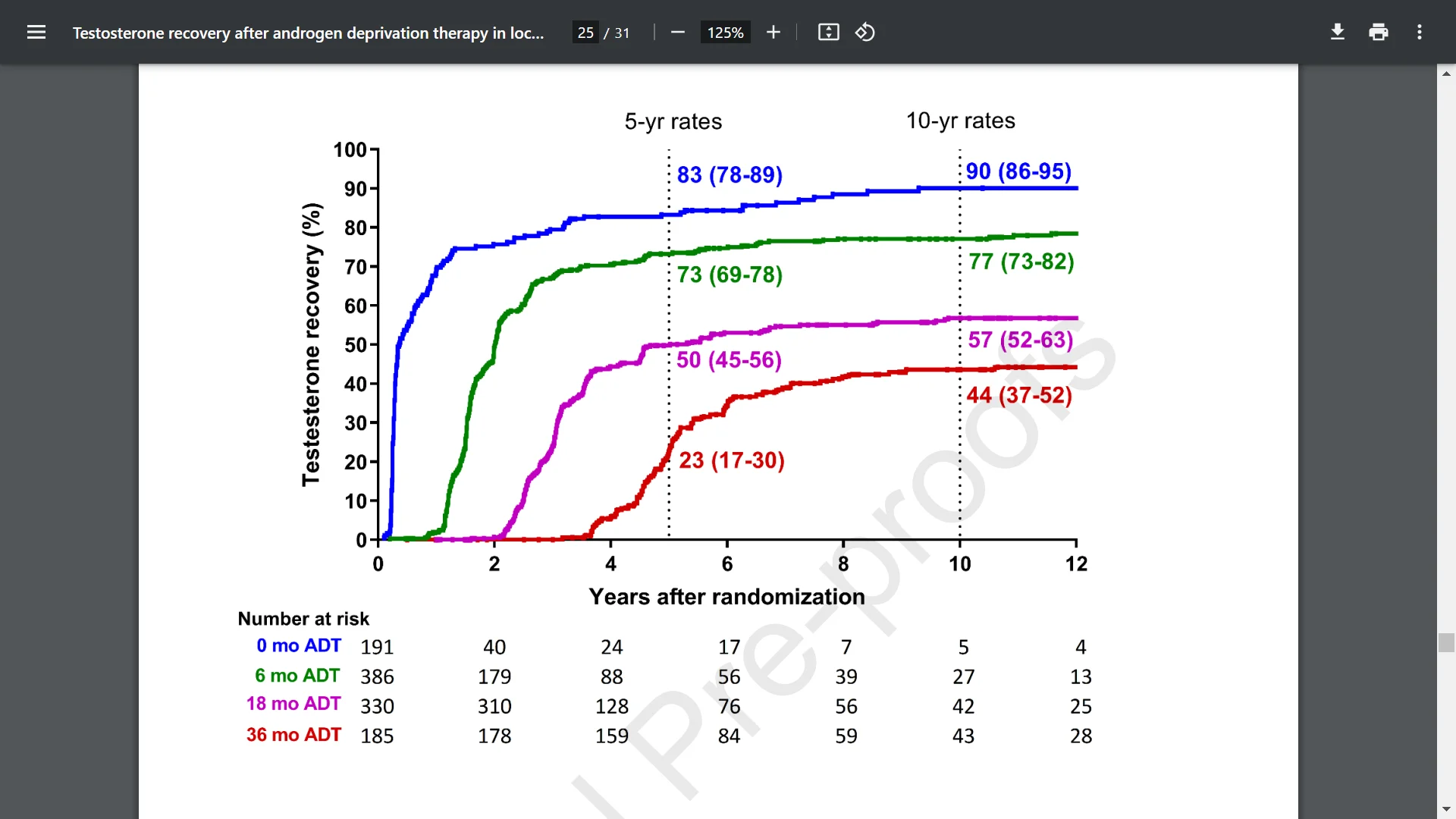1456x819 pixels.
Task: Click the value 185 in the table
Action: pyautogui.click(x=377, y=736)
